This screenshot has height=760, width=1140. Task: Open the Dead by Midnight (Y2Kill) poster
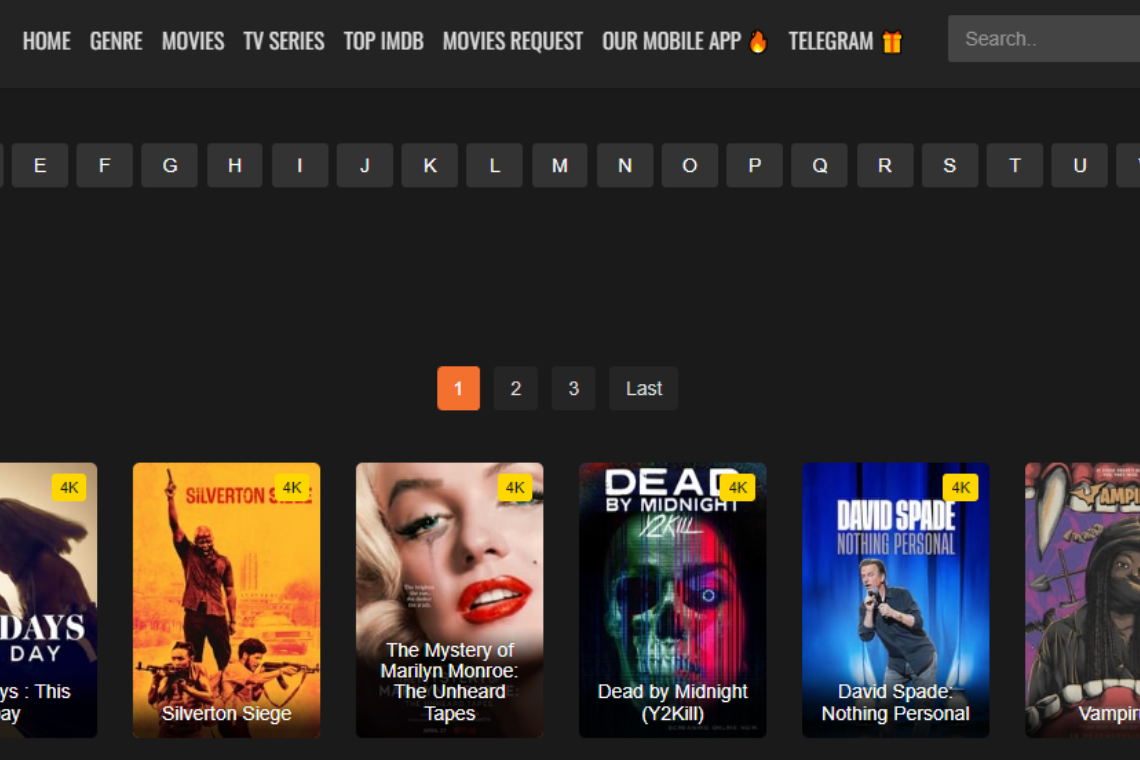(x=673, y=600)
